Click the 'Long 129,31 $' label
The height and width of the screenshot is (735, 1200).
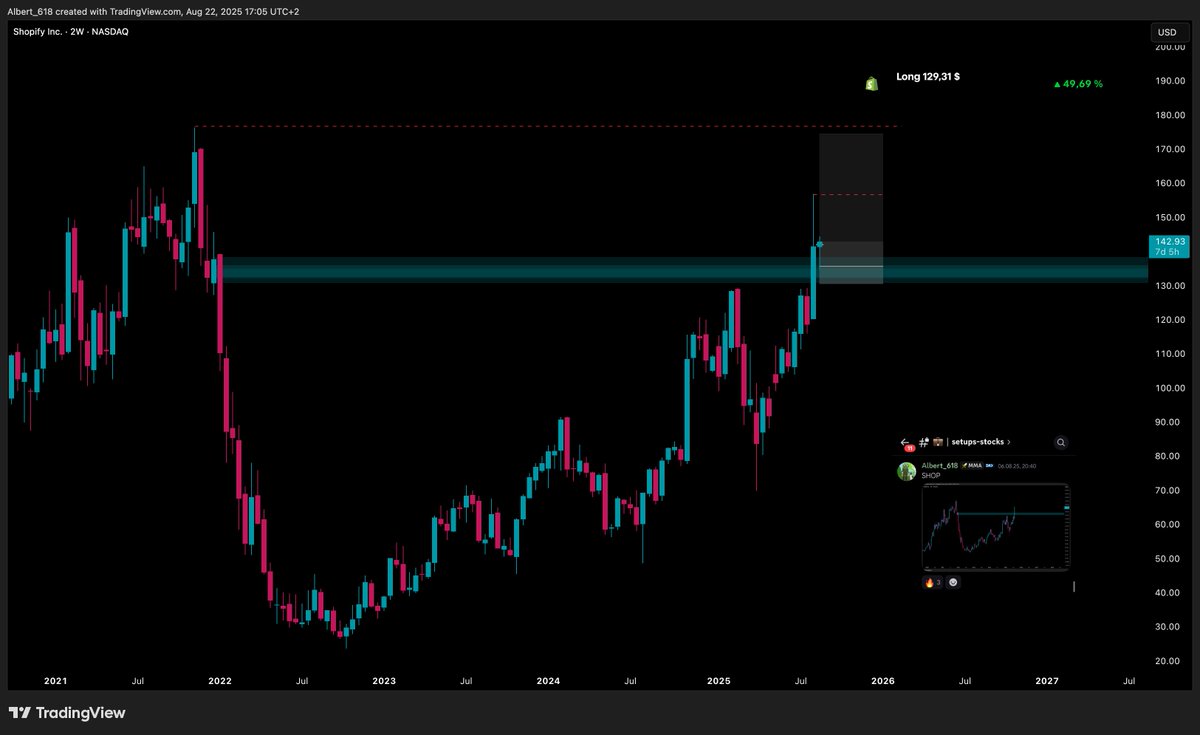pos(928,76)
